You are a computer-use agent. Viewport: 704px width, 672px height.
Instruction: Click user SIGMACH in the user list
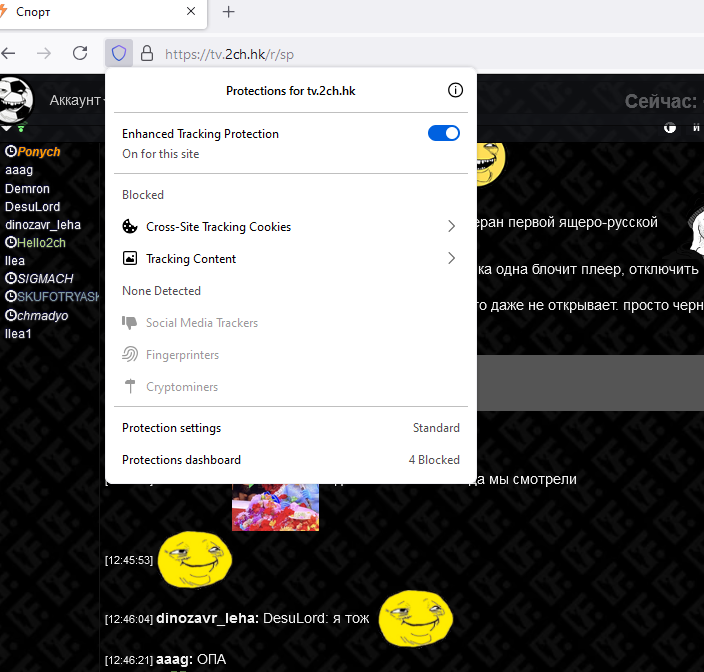pos(45,279)
